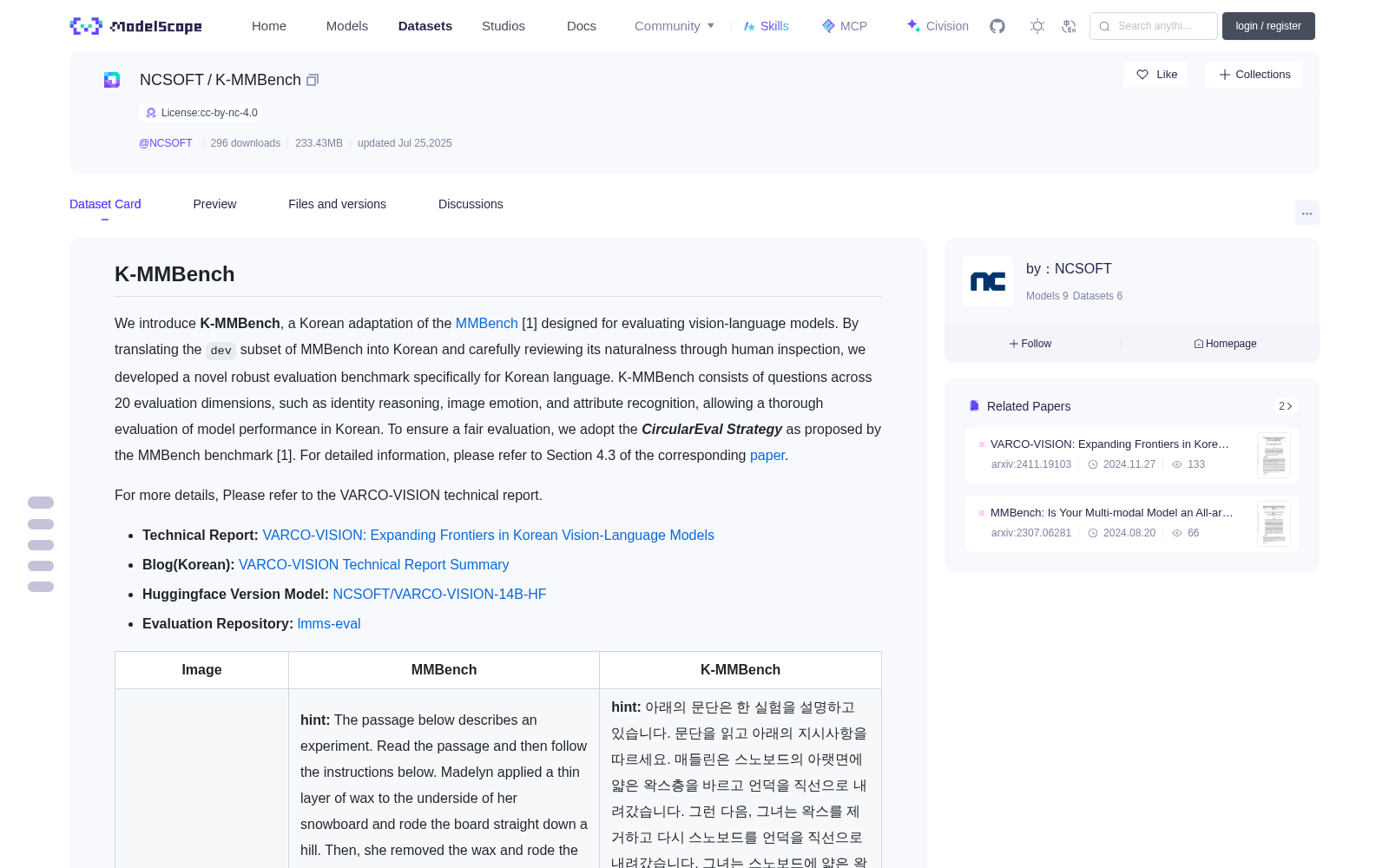Screen dimensions: 1389x868
Task: Click the MCP diamond icon
Action: pyautogui.click(x=828, y=26)
